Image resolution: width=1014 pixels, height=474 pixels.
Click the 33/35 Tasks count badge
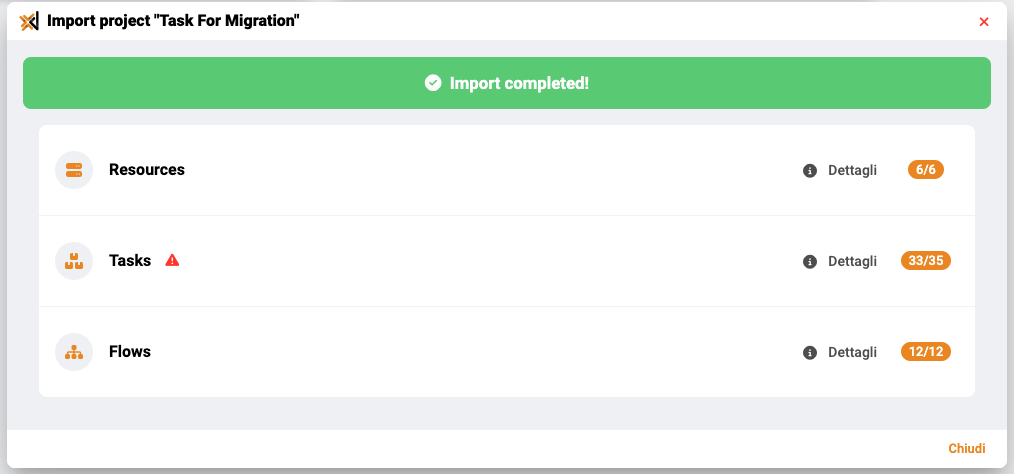point(926,261)
